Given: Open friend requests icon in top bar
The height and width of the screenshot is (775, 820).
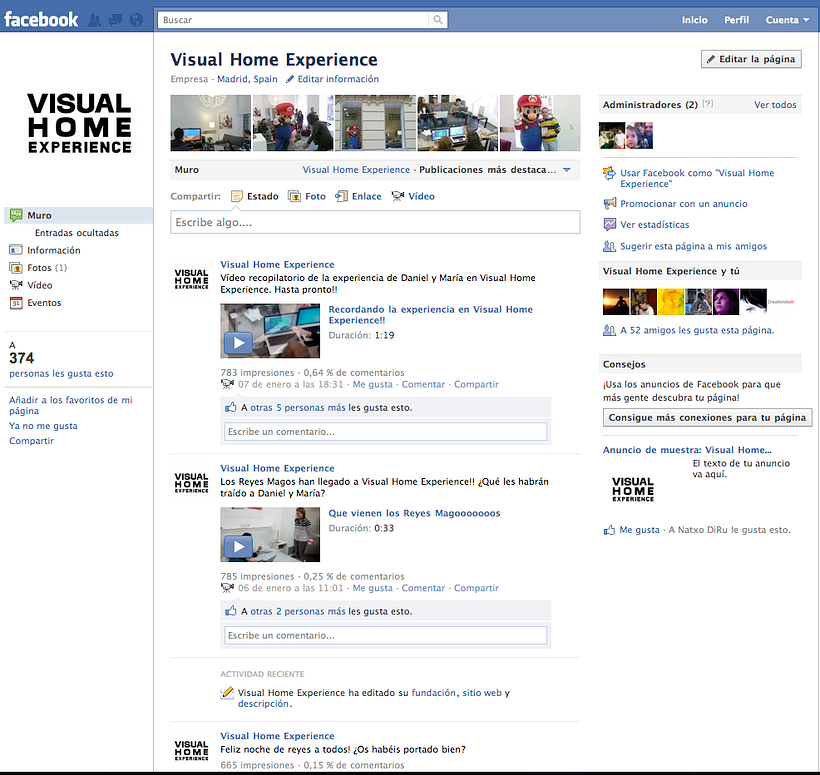Looking at the screenshot, I should tap(95, 20).
